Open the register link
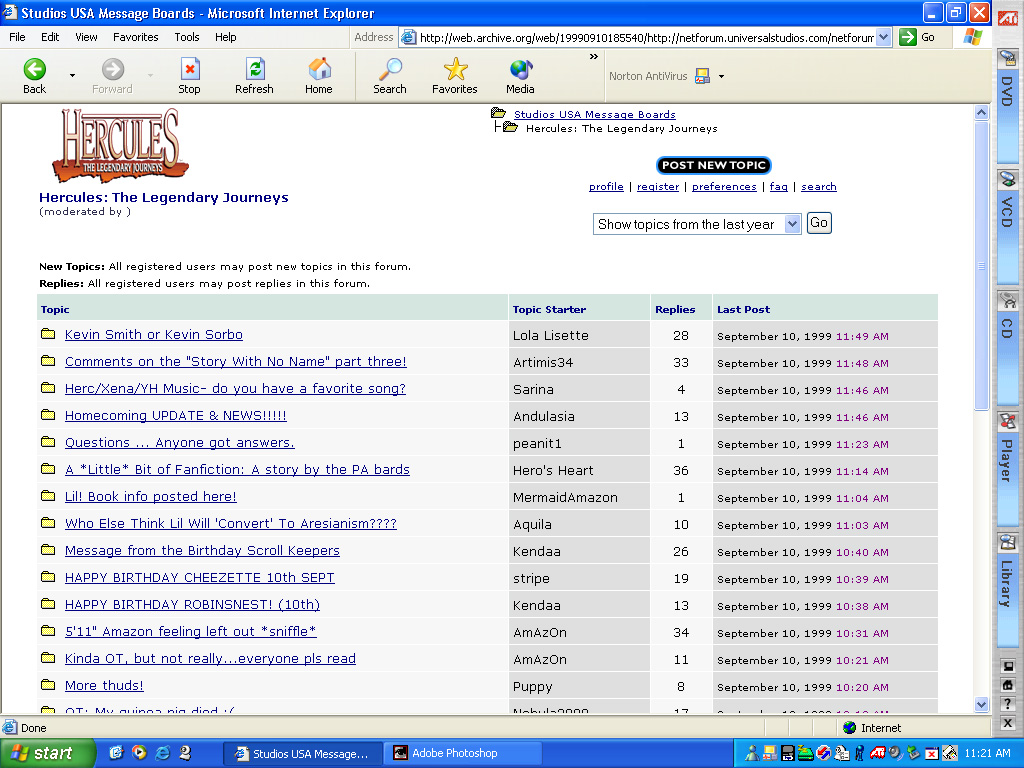The image size is (1024, 768). (x=658, y=187)
